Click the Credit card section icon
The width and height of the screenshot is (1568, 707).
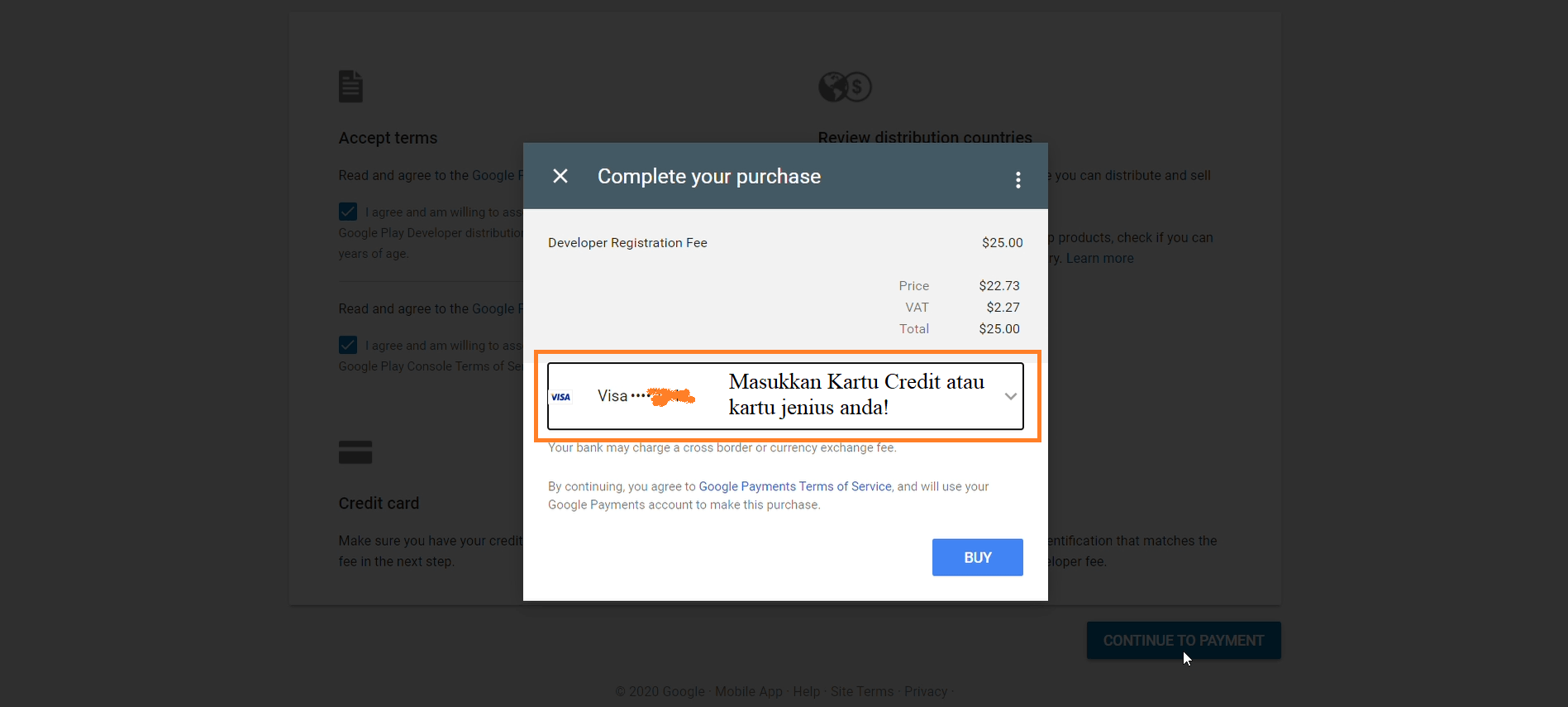point(355,452)
